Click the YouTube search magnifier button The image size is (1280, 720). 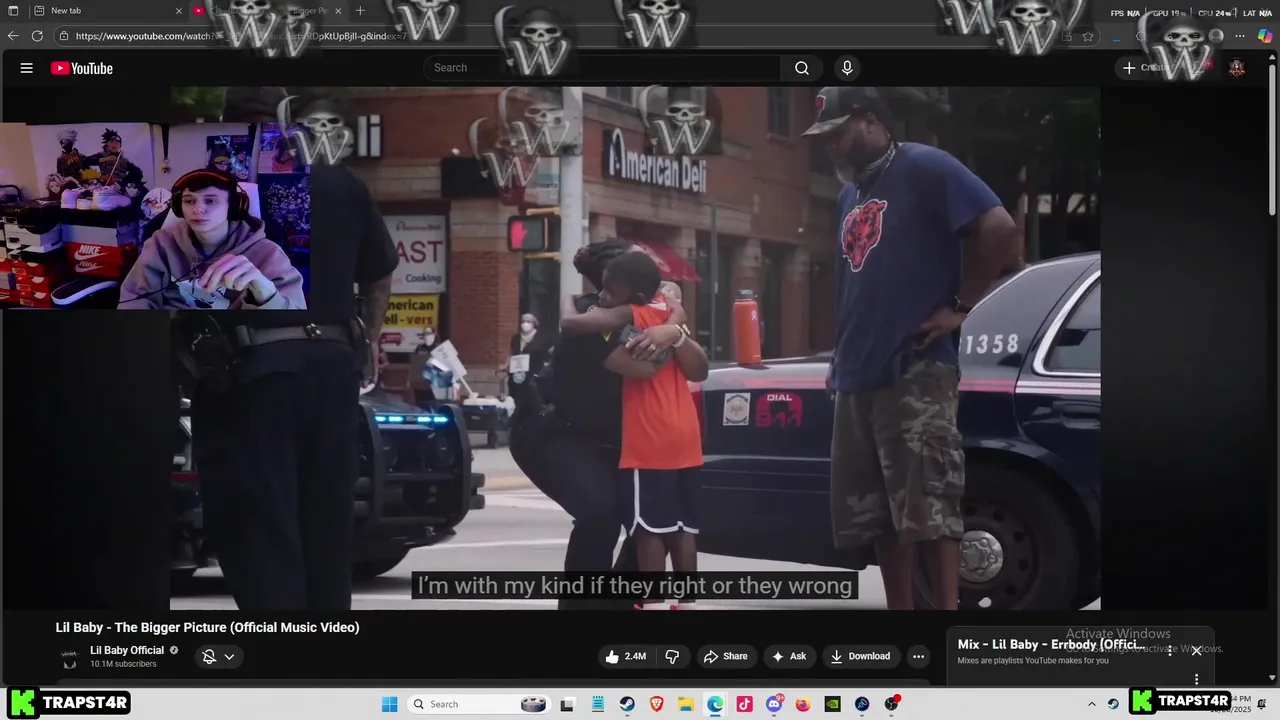801,68
